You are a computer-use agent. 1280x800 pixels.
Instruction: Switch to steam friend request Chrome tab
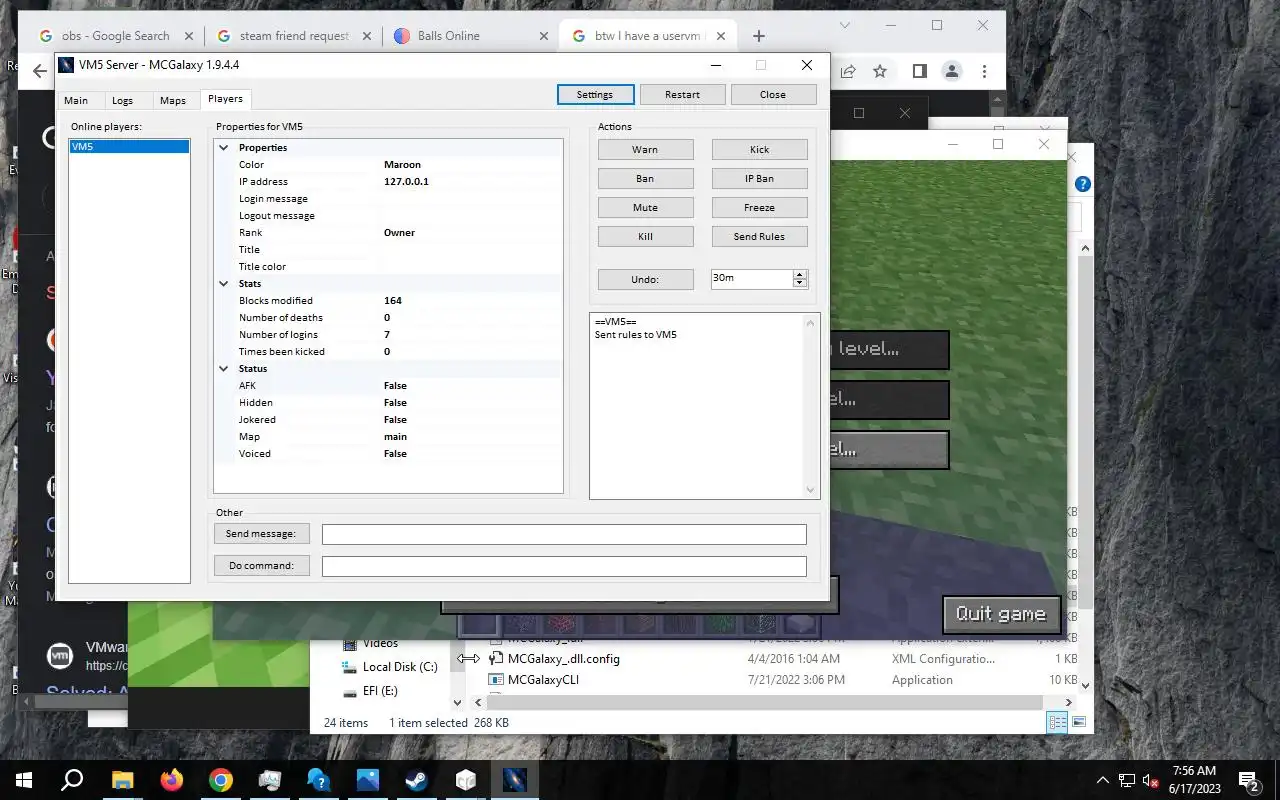pos(293,36)
